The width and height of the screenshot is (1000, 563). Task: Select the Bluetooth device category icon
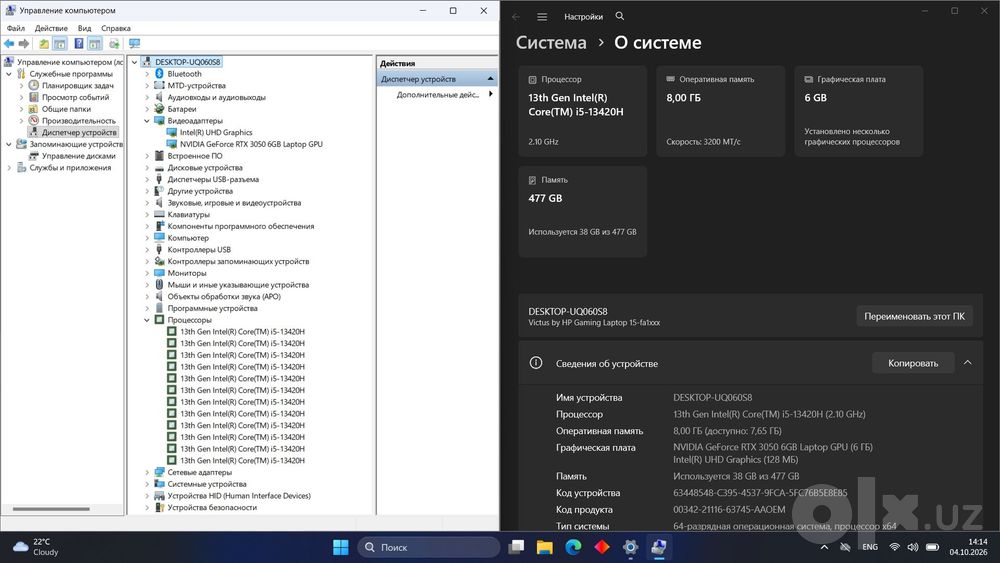pos(159,74)
